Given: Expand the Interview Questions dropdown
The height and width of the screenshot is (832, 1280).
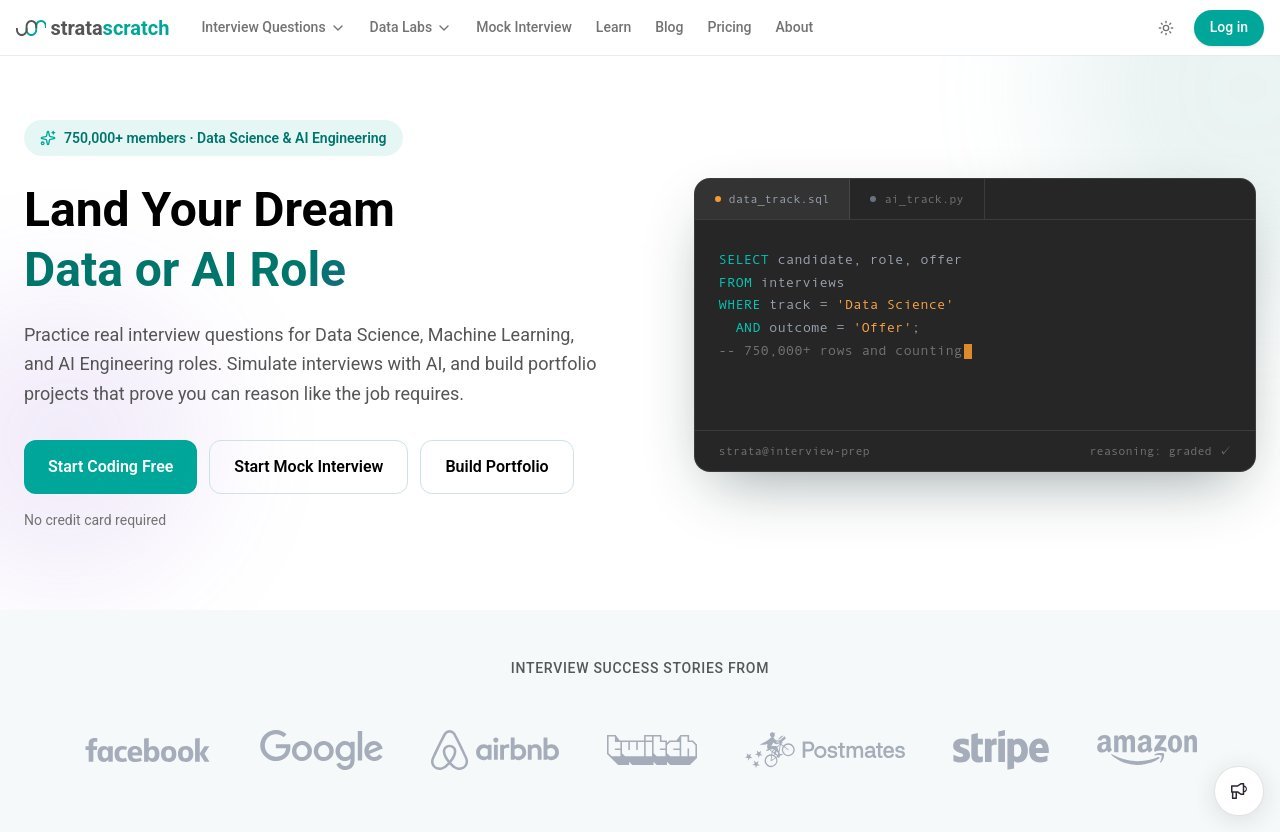Looking at the screenshot, I should click(x=273, y=27).
